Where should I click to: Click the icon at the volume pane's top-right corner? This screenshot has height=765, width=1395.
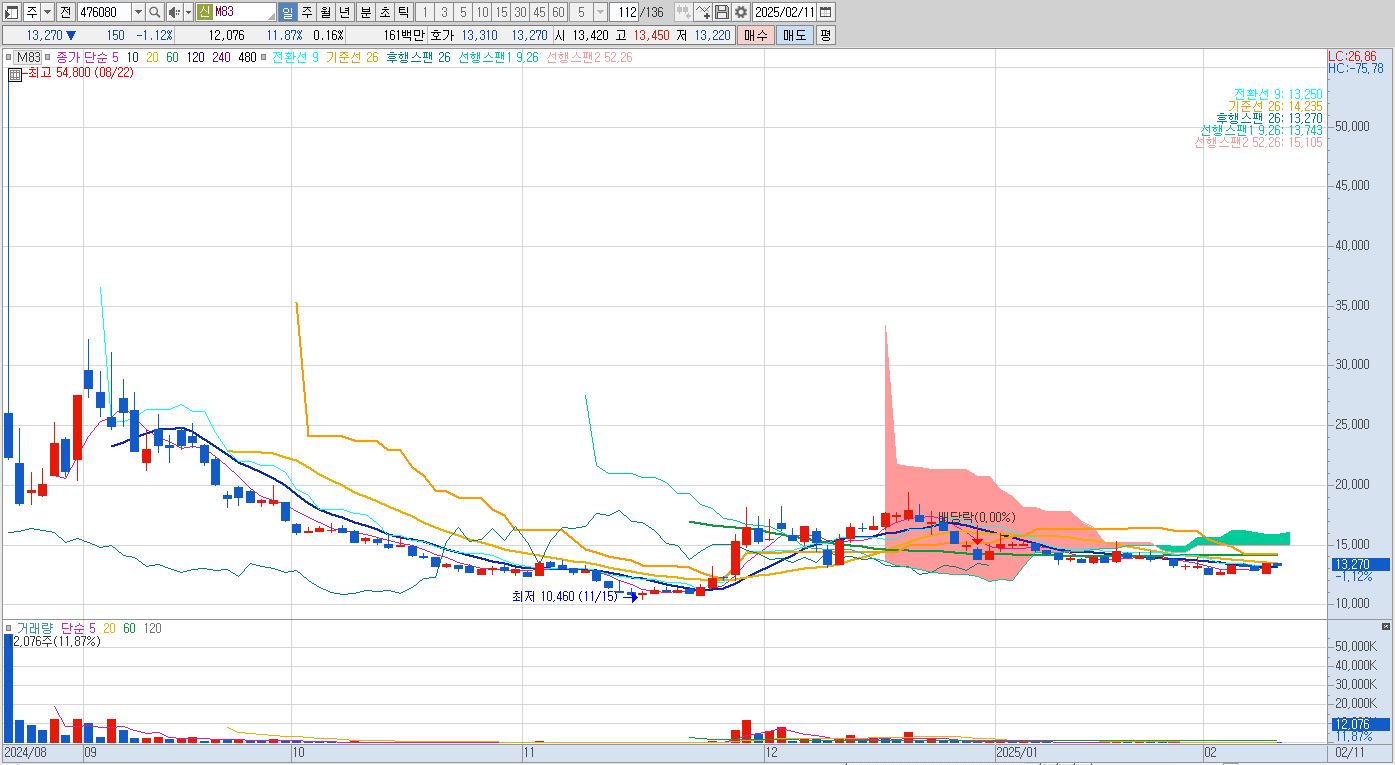coord(1384,626)
